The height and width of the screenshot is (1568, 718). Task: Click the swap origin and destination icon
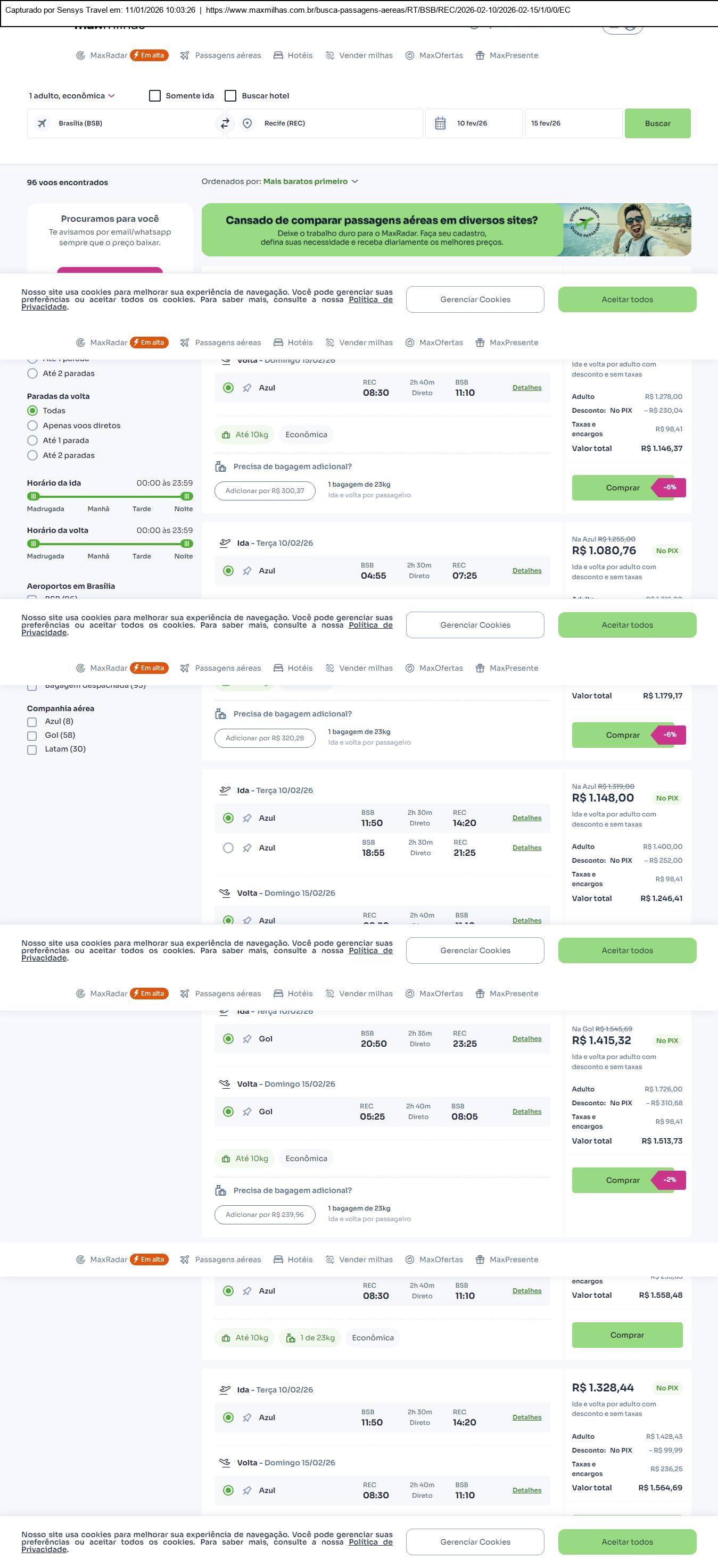coord(225,123)
